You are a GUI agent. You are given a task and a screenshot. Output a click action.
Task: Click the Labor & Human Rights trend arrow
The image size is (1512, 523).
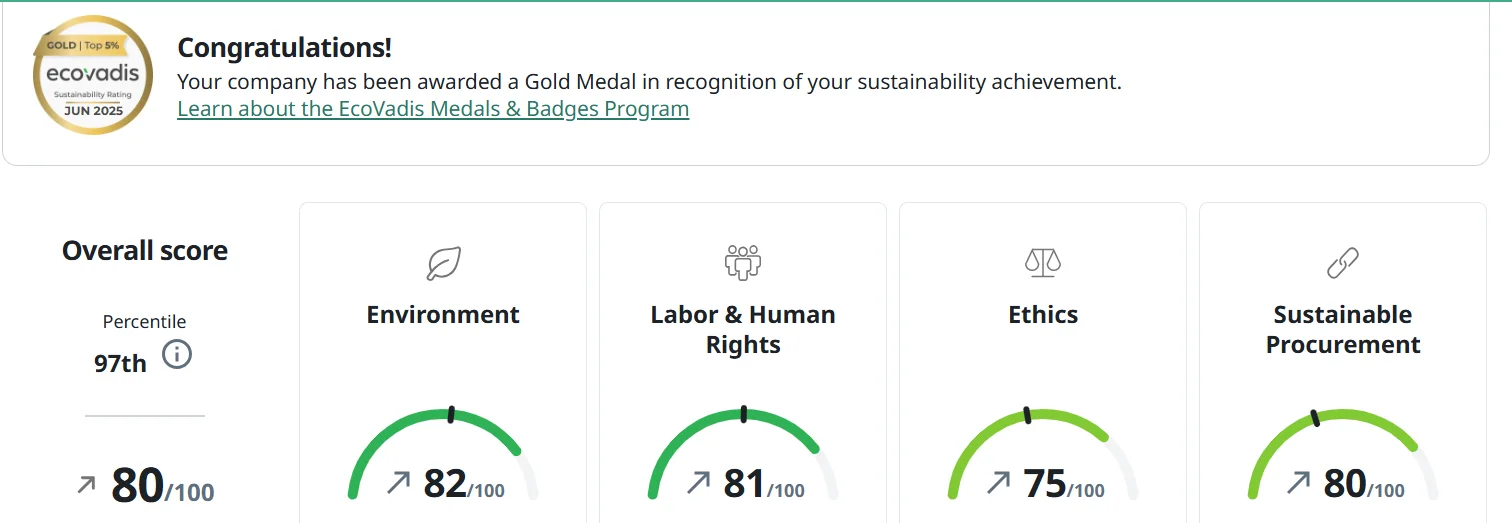tap(698, 483)
